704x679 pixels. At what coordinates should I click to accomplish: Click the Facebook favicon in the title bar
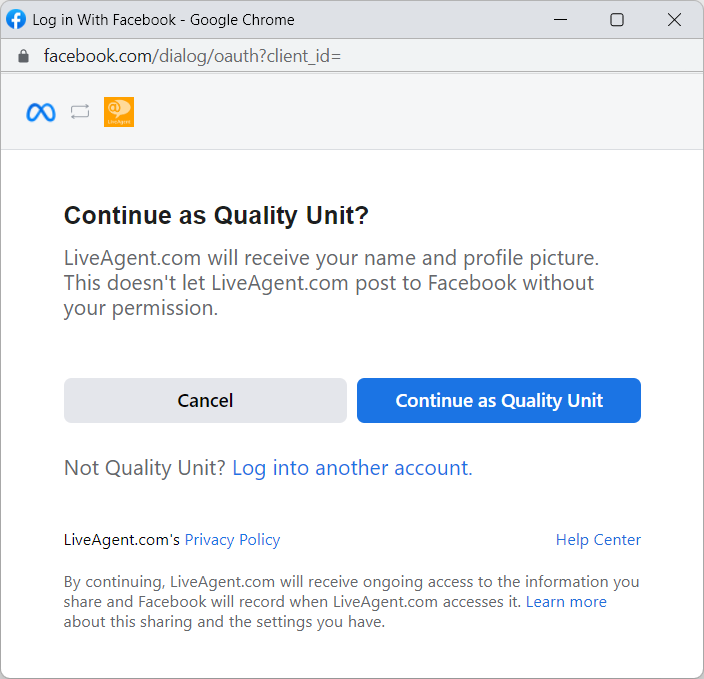pyautogui.click(x=17, y=19)
